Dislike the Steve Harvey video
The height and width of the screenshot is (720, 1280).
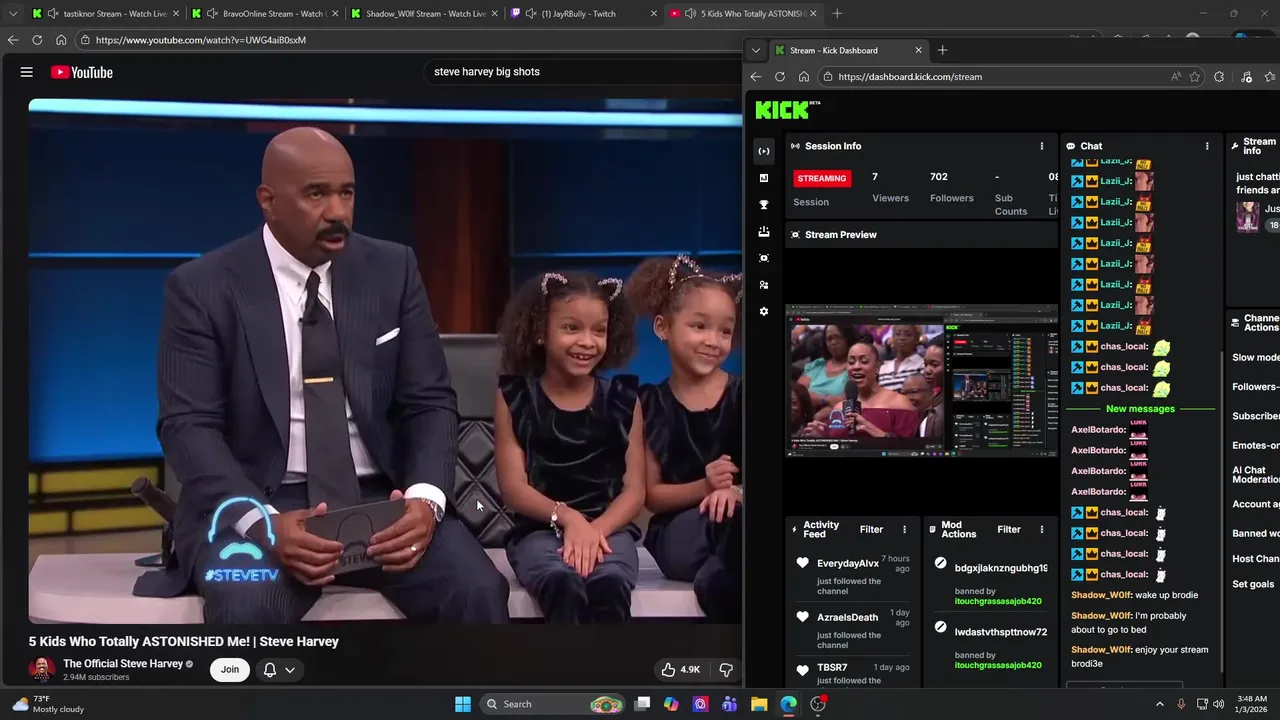point(727,670)
